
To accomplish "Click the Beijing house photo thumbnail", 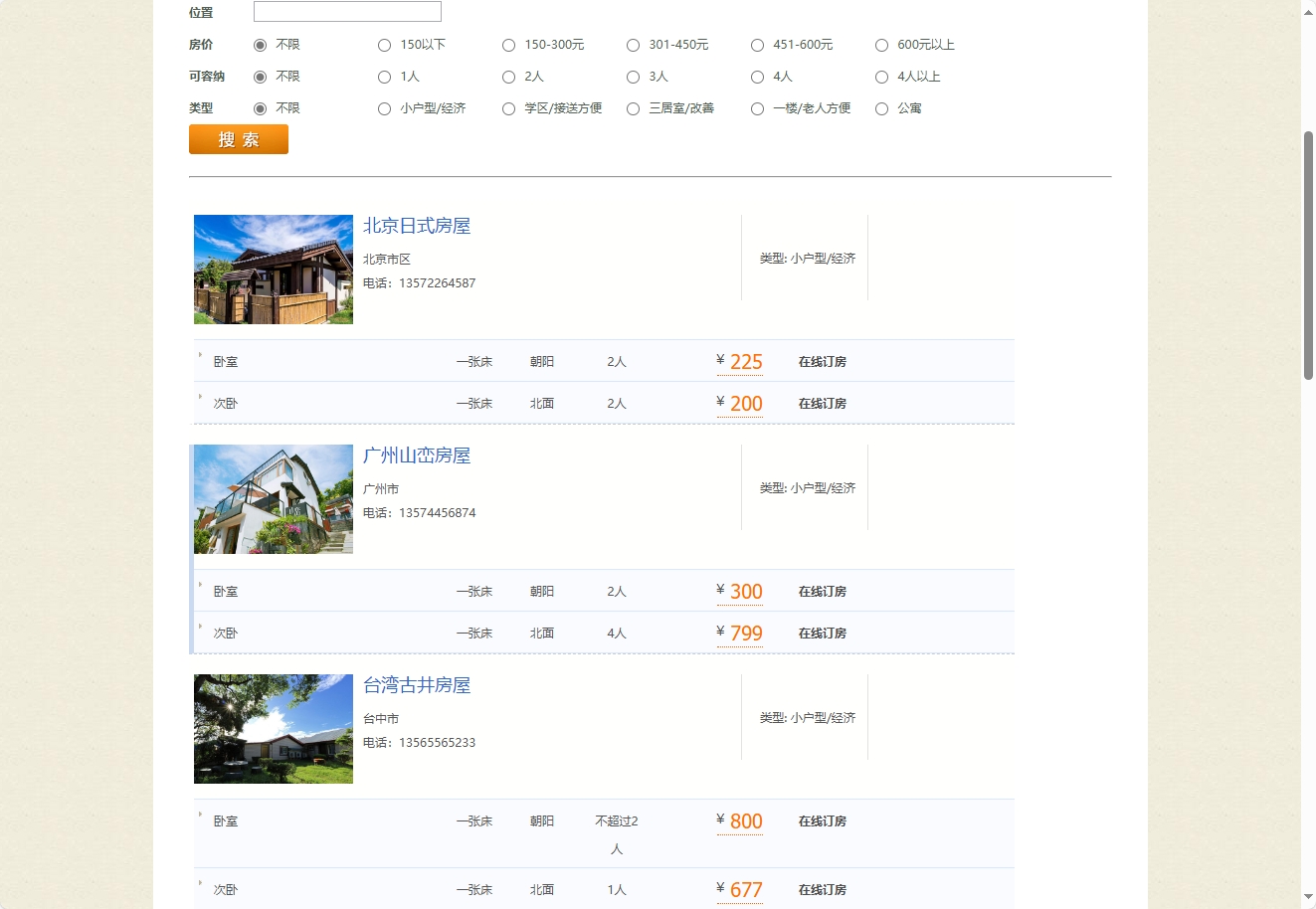I will pyautogui.click(x=273, y=269).
